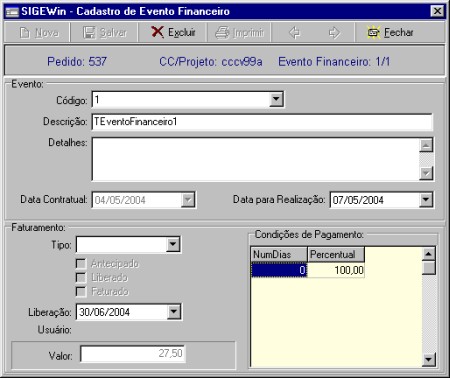450x378 pixels.
Task: Click the Pedido: 537 header text
Action: point(77,62)
